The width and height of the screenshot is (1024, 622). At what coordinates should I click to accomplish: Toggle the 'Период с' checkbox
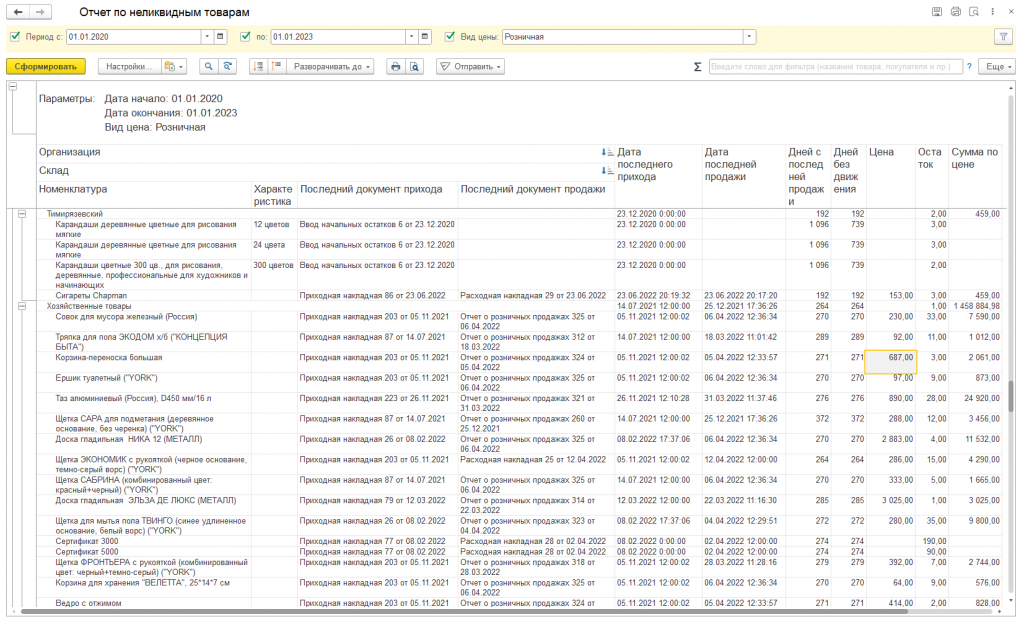[15, 37]
